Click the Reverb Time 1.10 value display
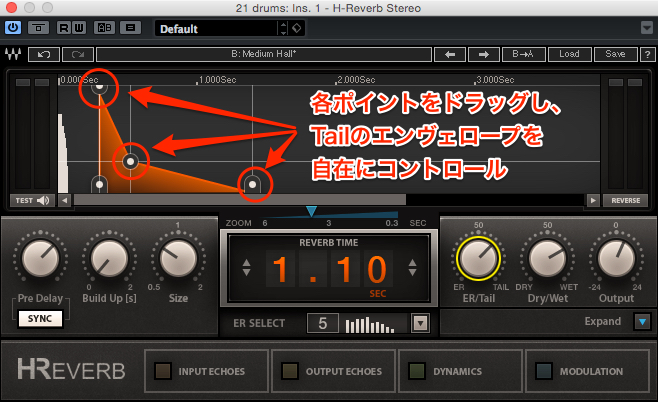This screenshot has height=402, width=658. [329, 269]
